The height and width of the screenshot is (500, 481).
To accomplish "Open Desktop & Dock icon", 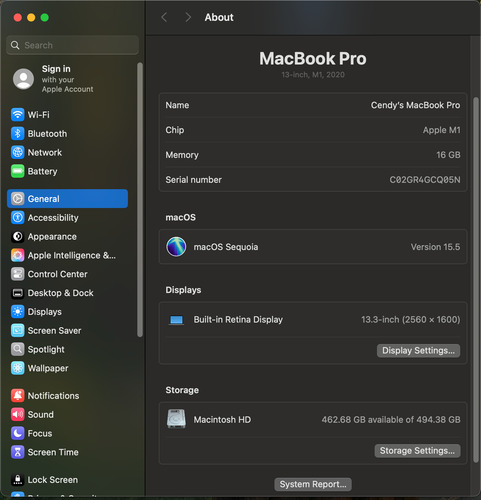I will [18, 293].
